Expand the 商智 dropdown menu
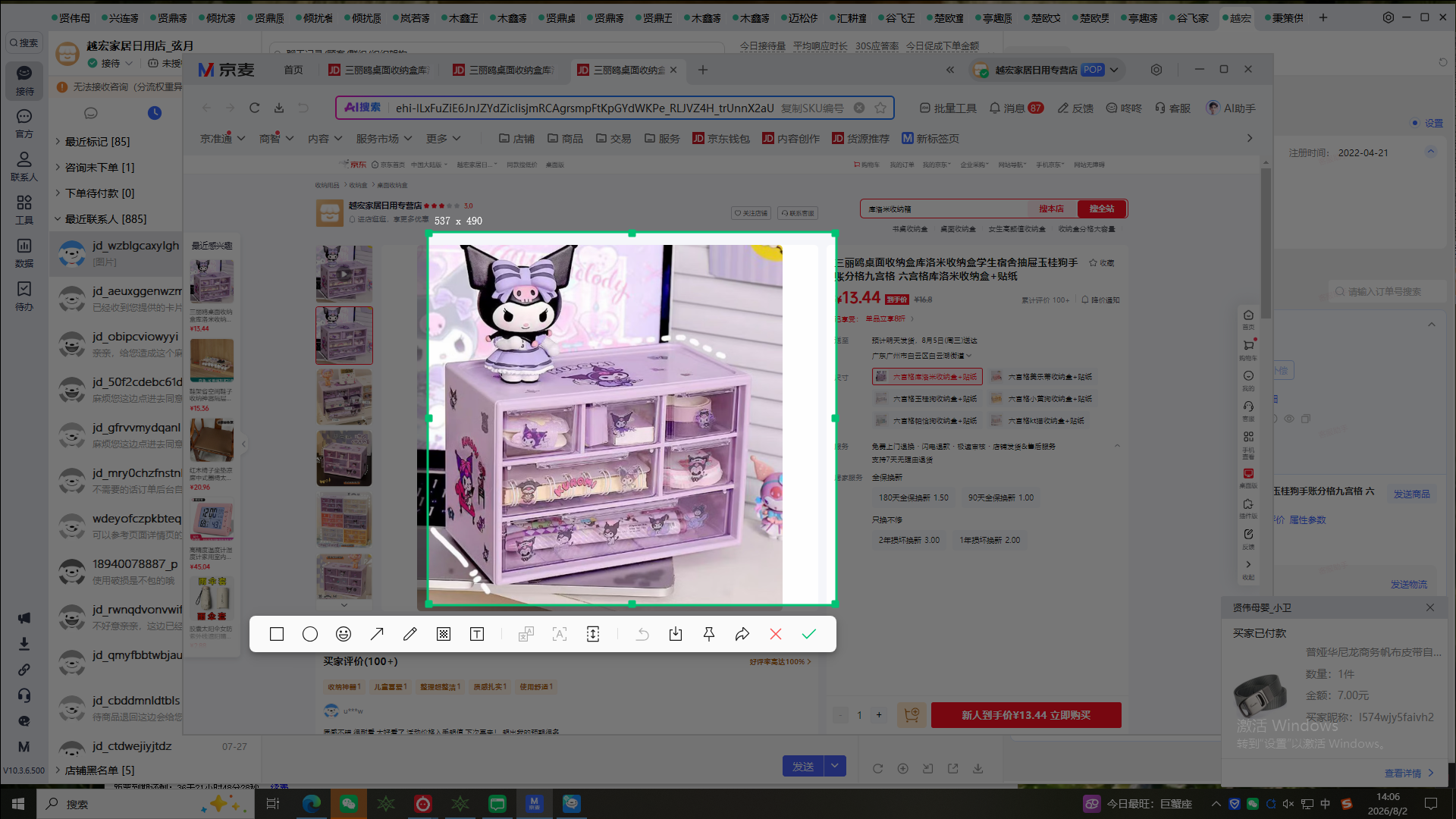This screenshot has height=819, width=1456. point(276,139)
